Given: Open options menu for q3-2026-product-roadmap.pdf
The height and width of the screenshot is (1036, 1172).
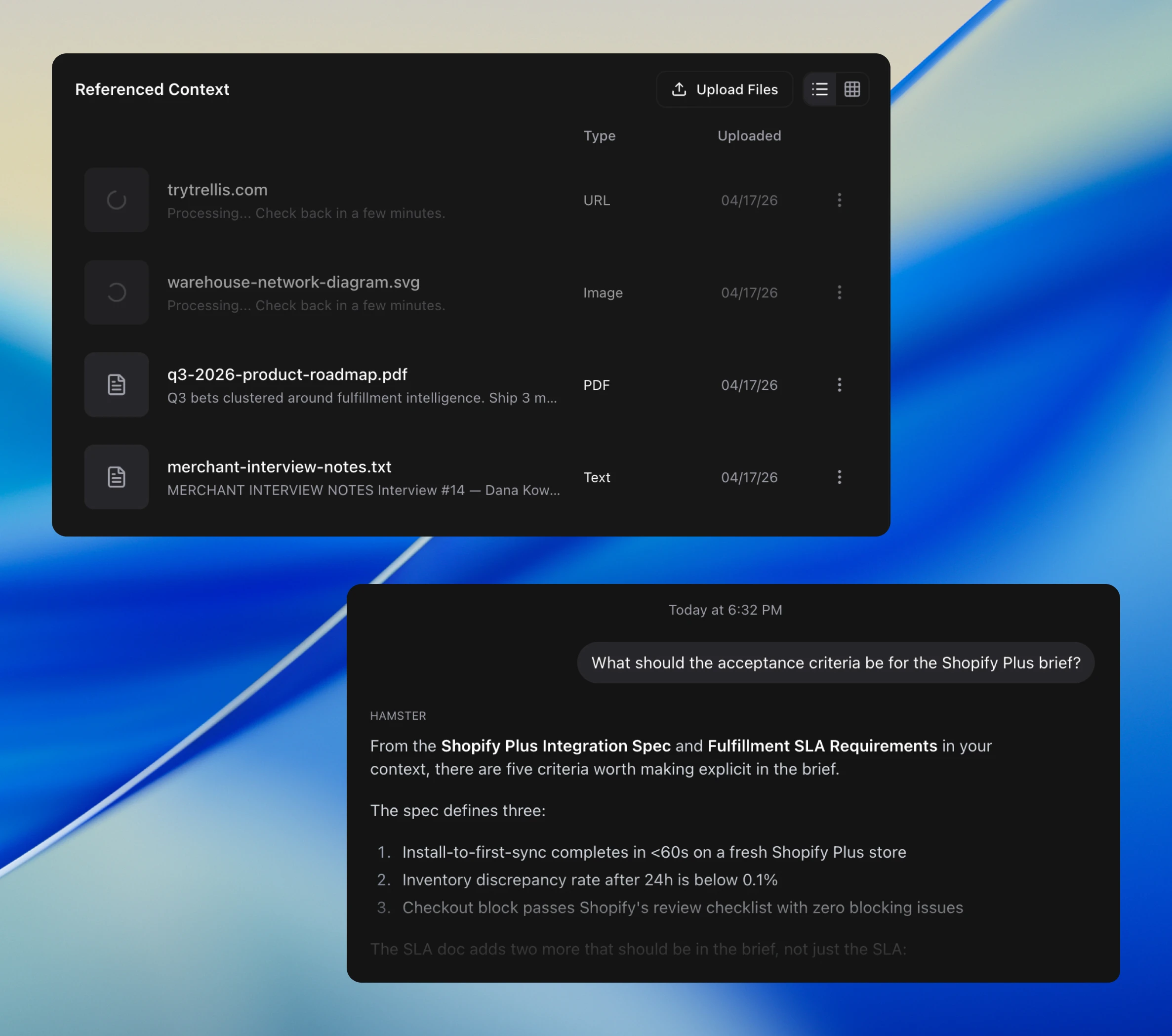Looking at the screenshot, I should [x=839, y=385].
